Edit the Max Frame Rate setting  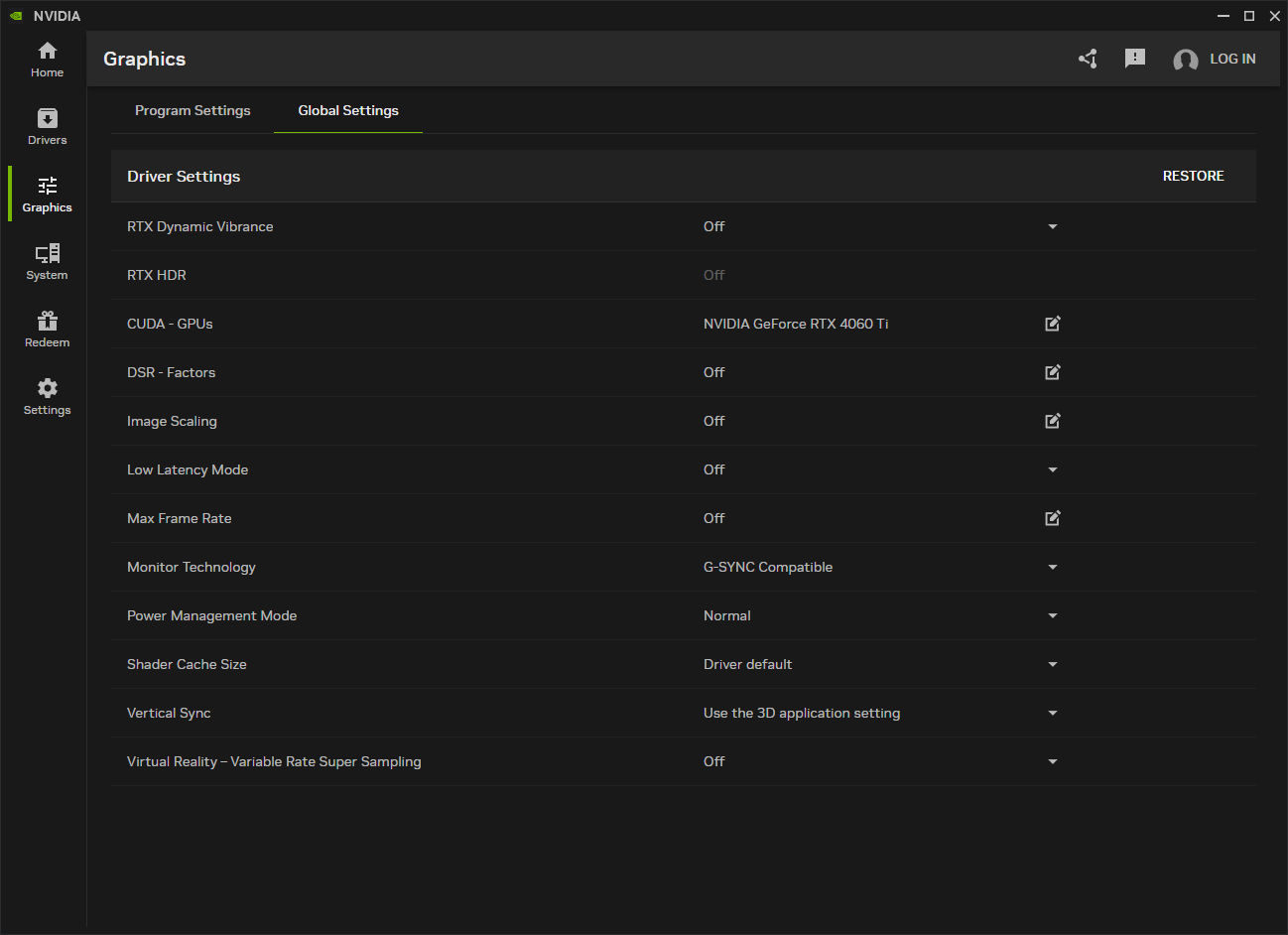point(1052,518)
